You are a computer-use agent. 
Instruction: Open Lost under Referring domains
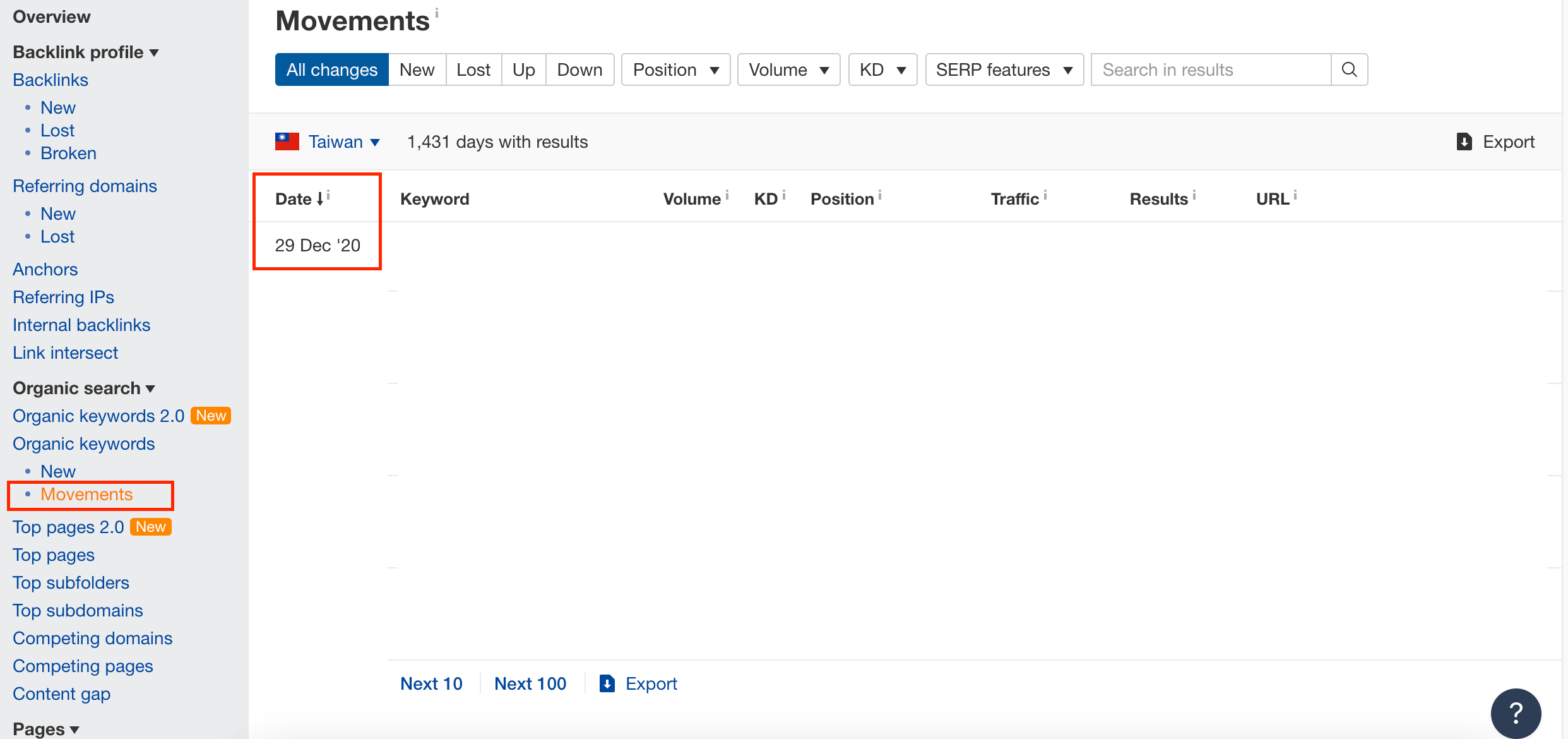(57, 236)
